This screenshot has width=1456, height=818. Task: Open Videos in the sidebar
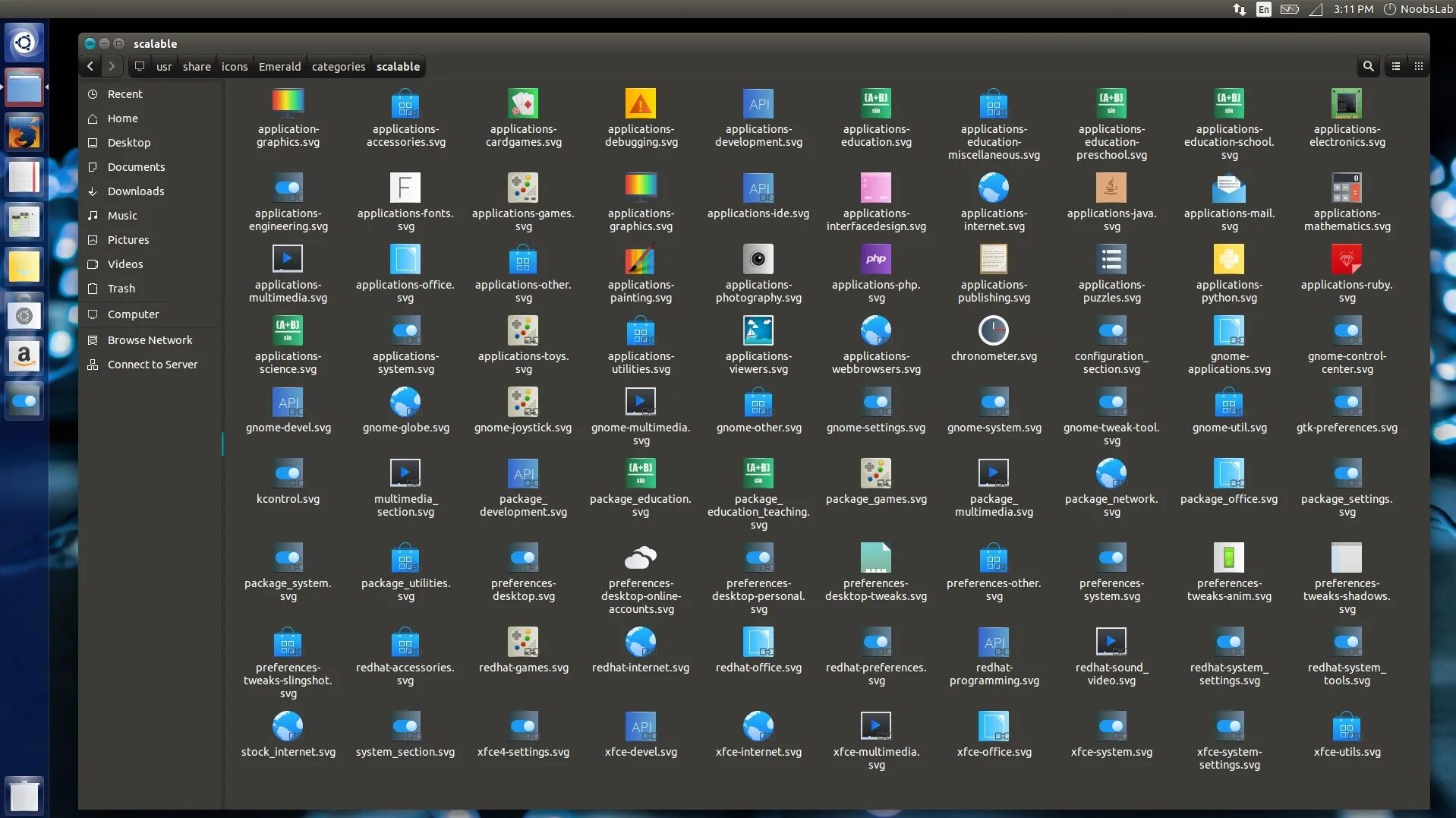point(150,264)
